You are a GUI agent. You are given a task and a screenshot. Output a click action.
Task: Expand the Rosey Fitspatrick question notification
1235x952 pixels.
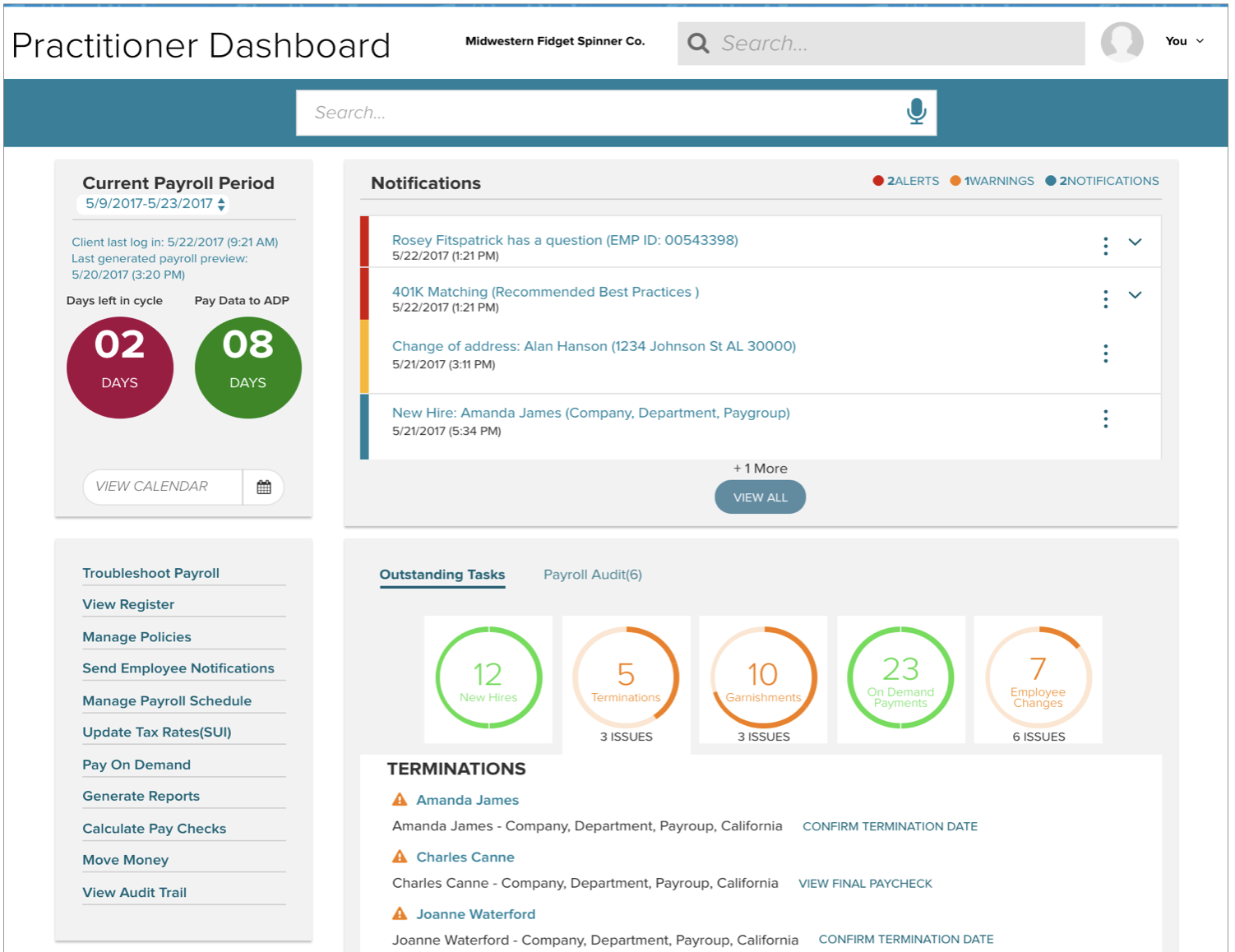point(1135,243)
